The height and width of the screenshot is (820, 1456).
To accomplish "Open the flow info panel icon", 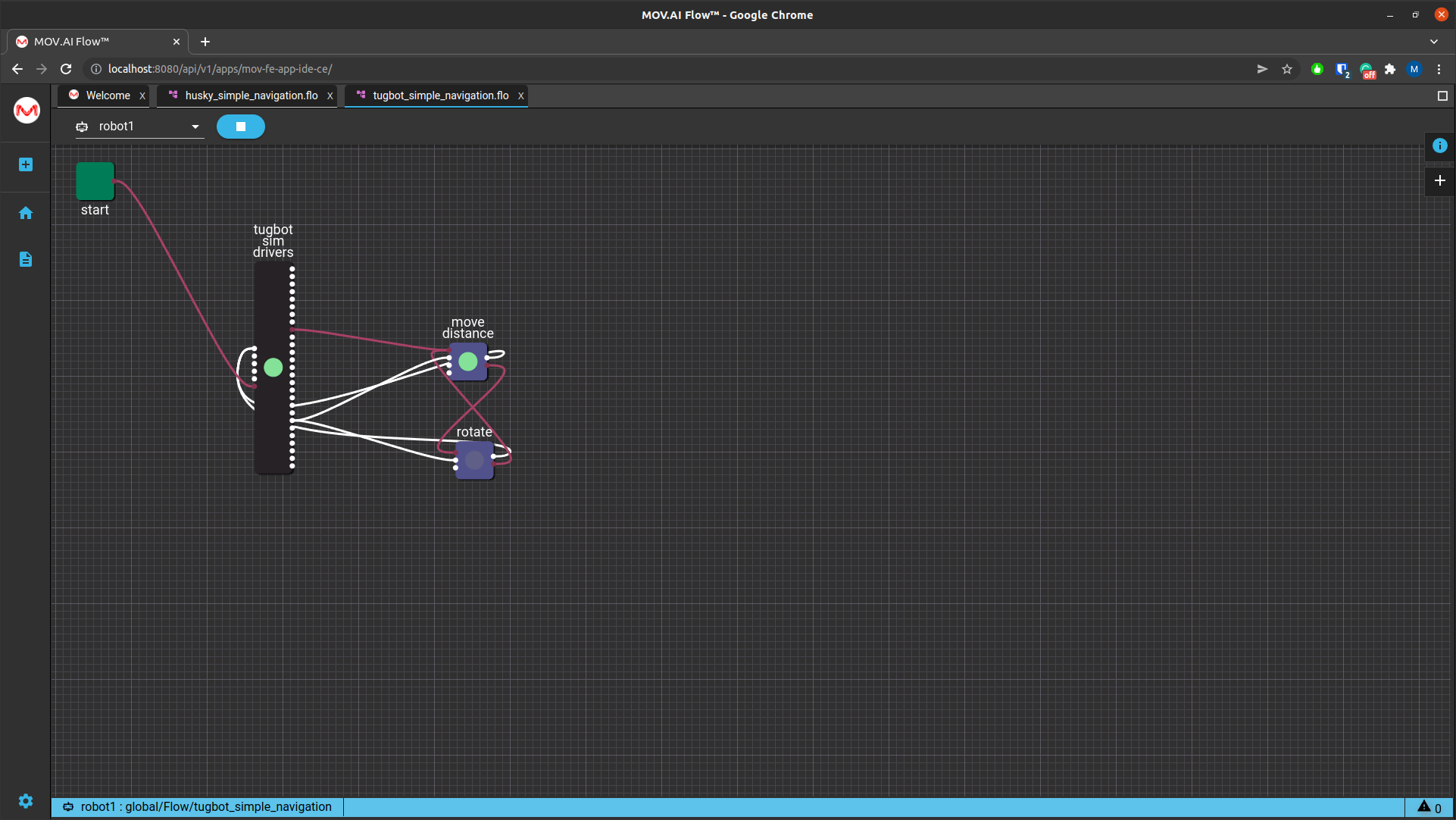I will (x=1439, y=146).
